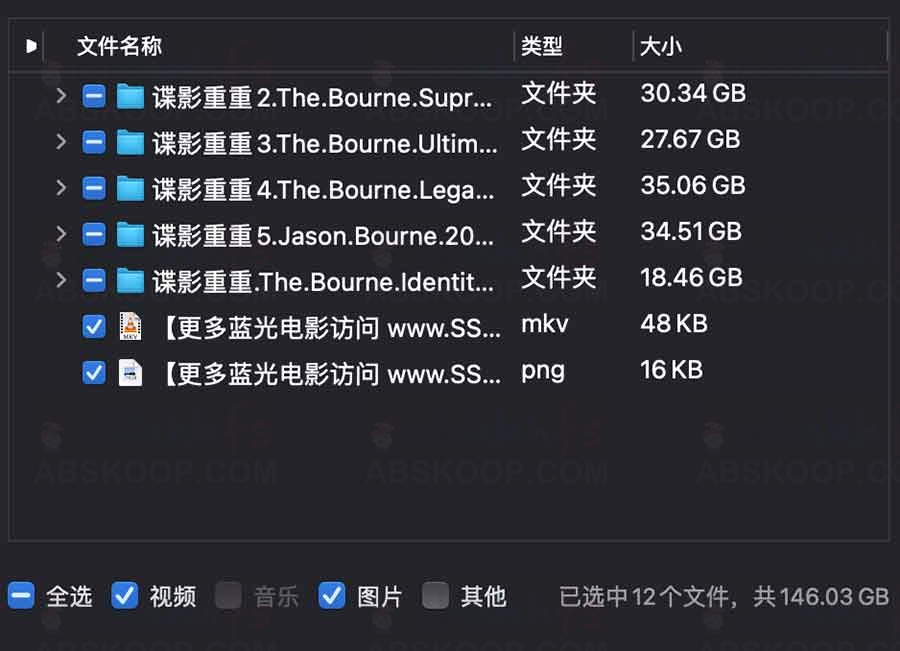The height and width of the screenshot is (651, 900).
Task: Expand the 谍影重重2 Bourne Supremacy folder
Action: pyautogui.click(x=61, y=96)
